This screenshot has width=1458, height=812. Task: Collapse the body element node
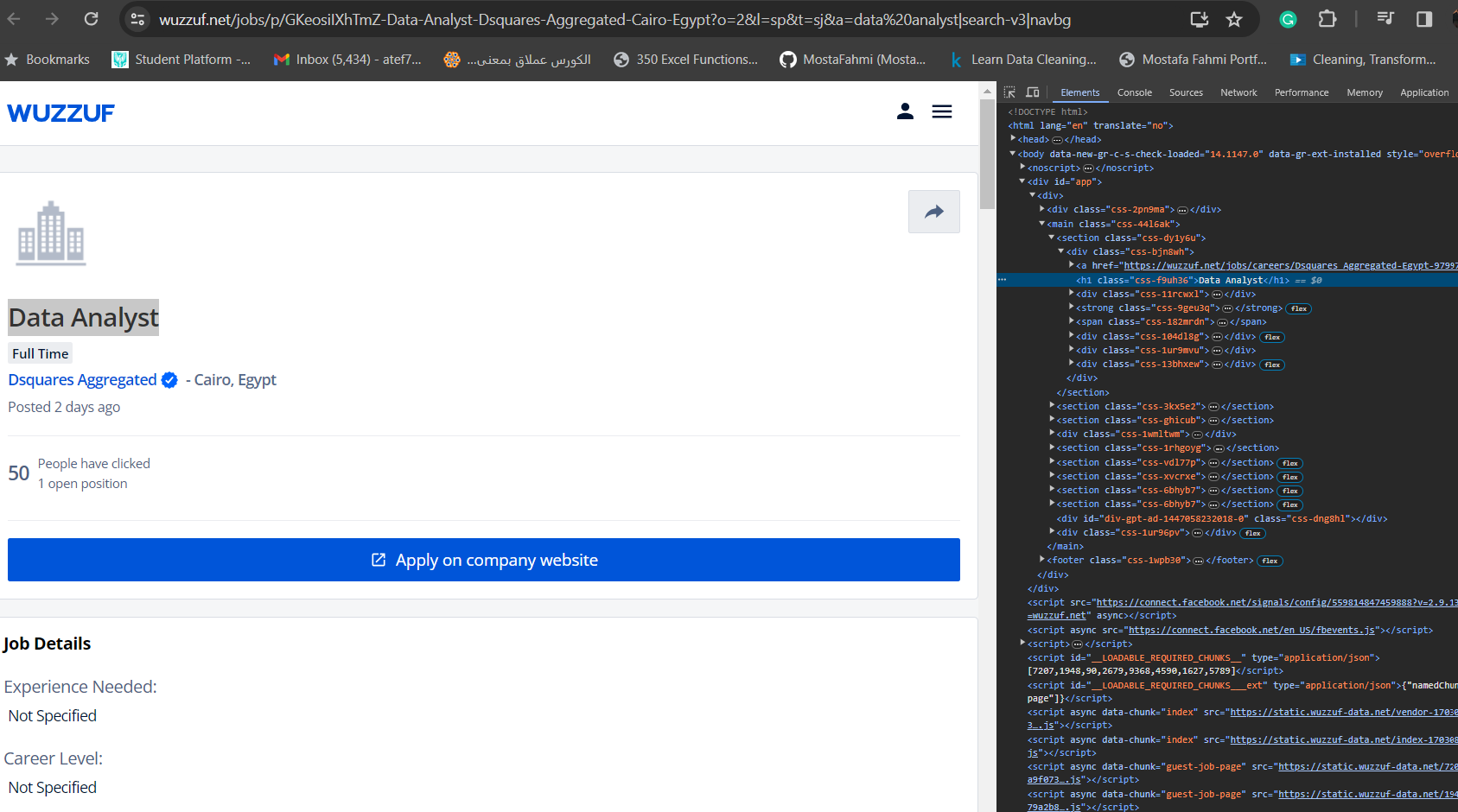pyautogui.click(x=1013, y=154)
